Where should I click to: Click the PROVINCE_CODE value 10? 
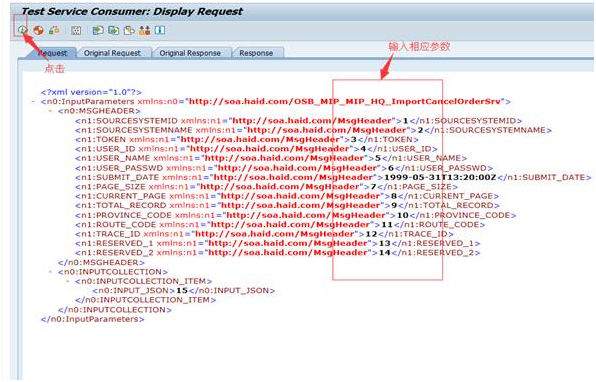tap(403, 215)
